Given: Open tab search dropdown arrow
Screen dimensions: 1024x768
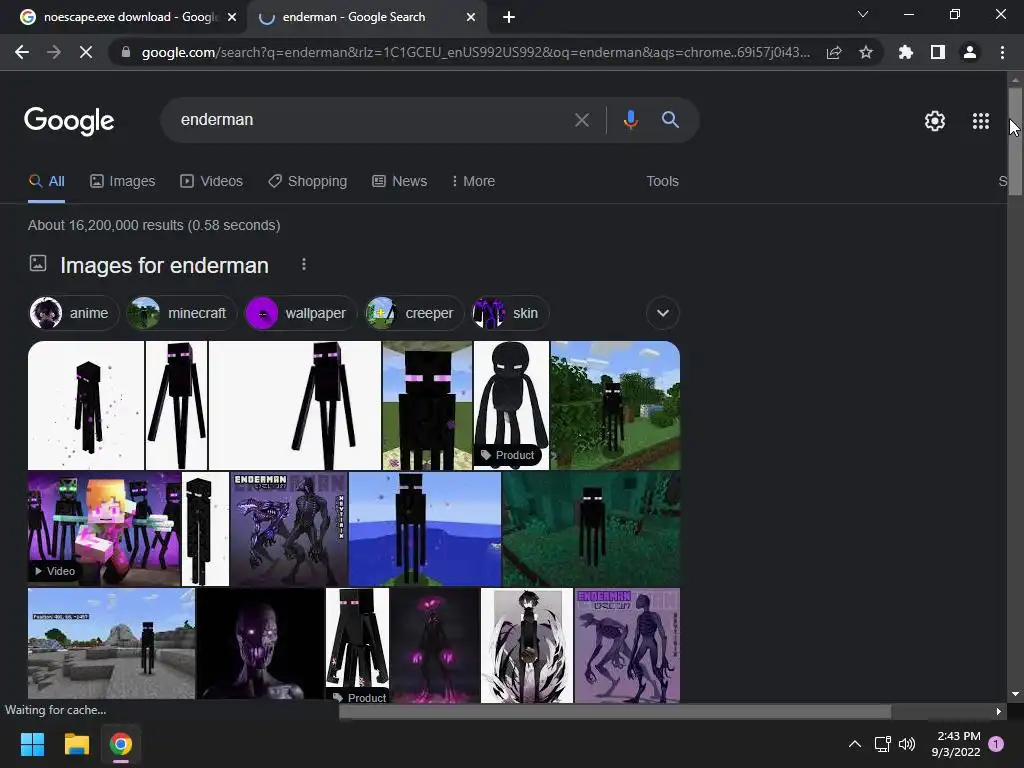Looking at the screenshot, I should (x=863, y=14).
